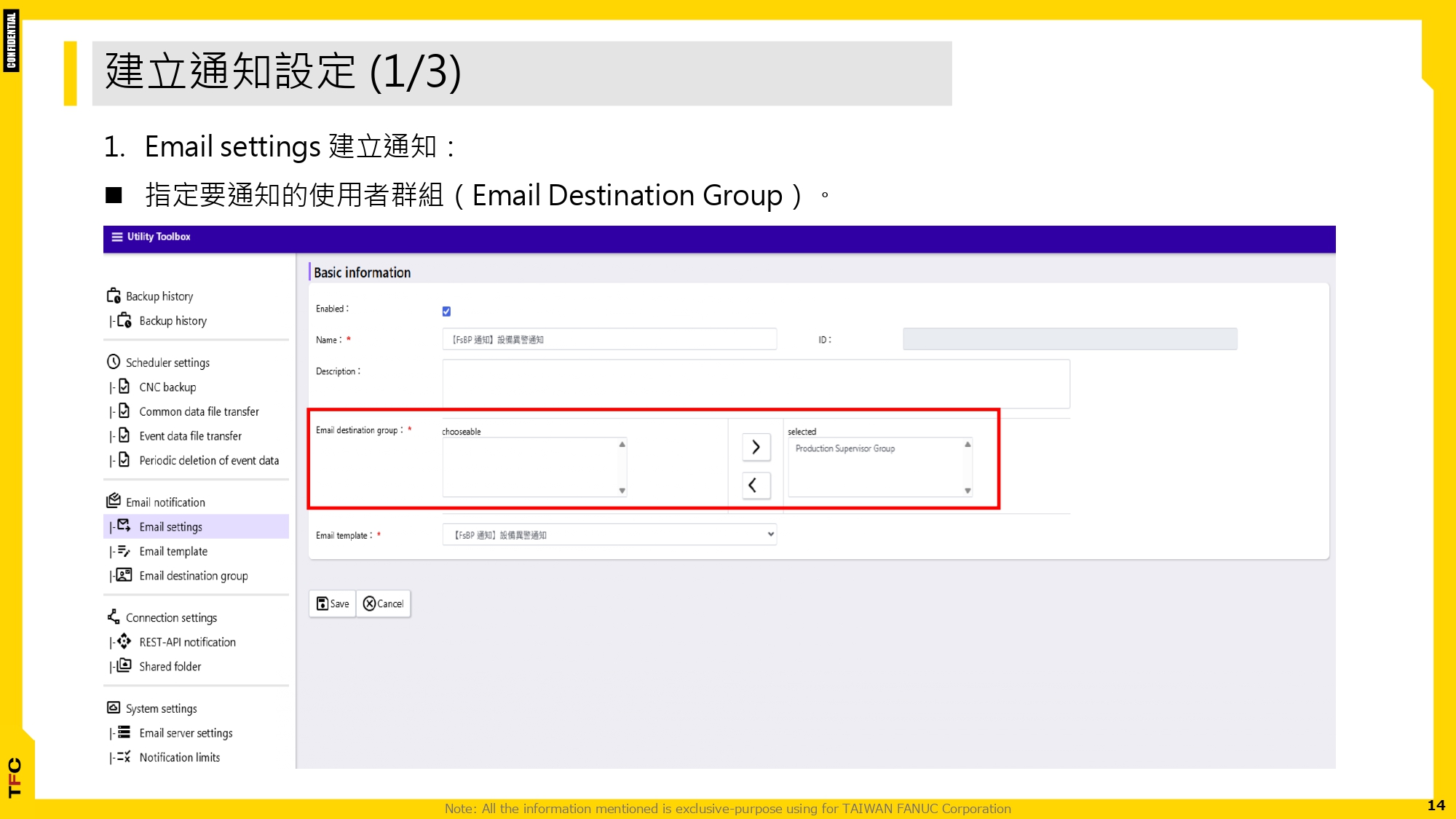Viewport: 1456px width, 819px height.
Task: Uncheck the Enabled checkbox
Action: [x=447, y=311]
